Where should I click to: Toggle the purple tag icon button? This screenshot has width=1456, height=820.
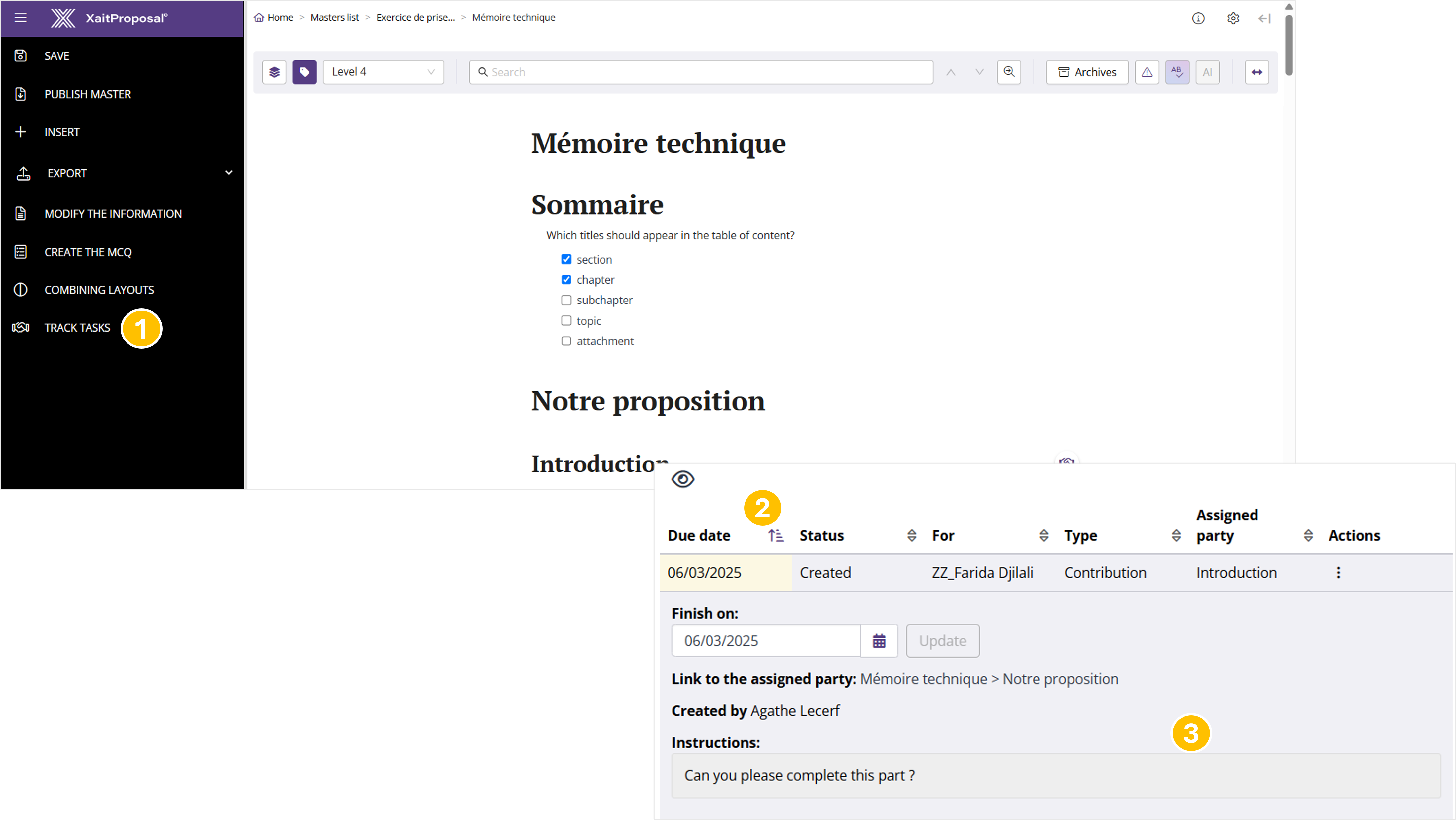(x=304, y=72)
